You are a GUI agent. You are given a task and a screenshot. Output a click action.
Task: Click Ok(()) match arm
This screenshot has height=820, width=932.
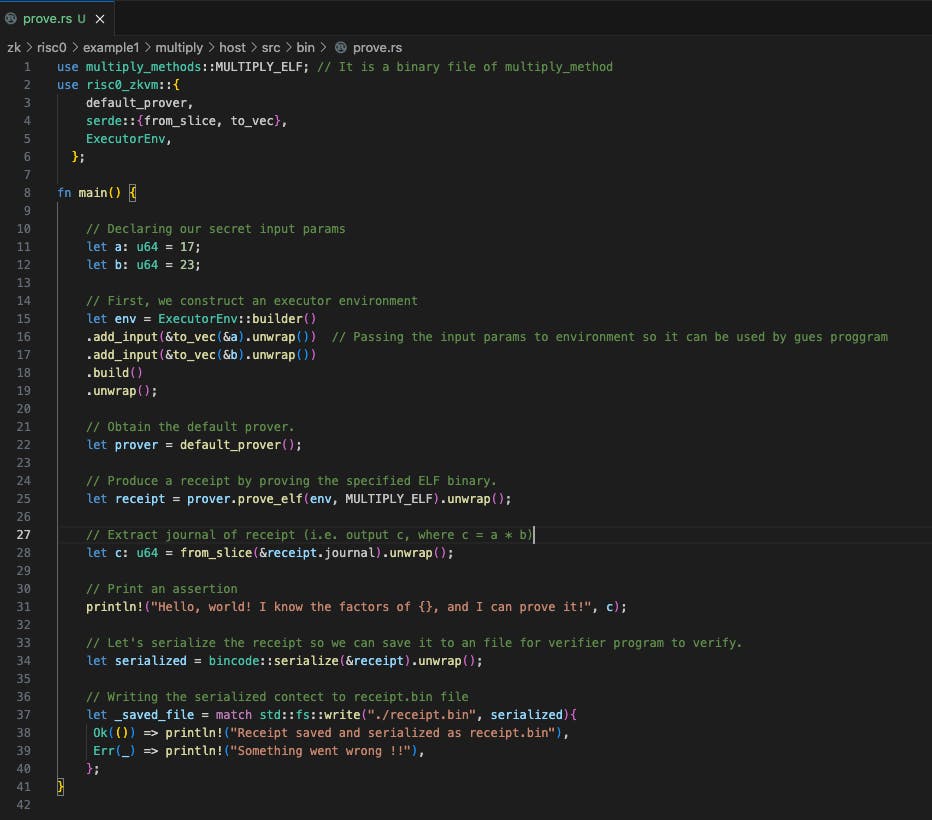click(x=114, y=733)
